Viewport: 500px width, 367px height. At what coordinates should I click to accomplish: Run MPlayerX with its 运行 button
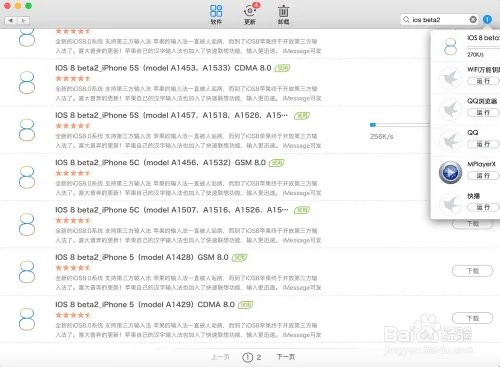[483, 176]
